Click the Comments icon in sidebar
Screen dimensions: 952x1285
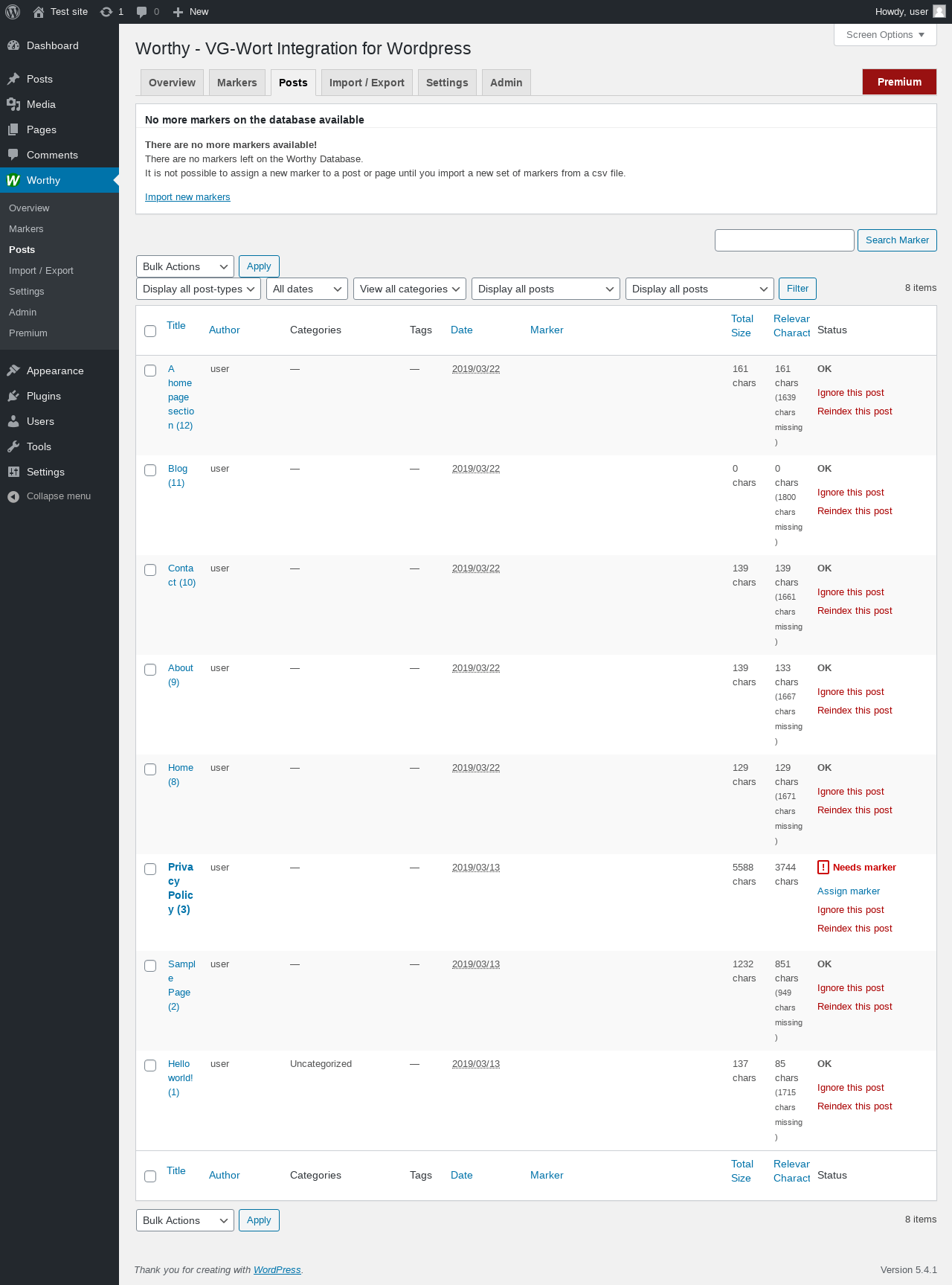(x=13, y=155)
